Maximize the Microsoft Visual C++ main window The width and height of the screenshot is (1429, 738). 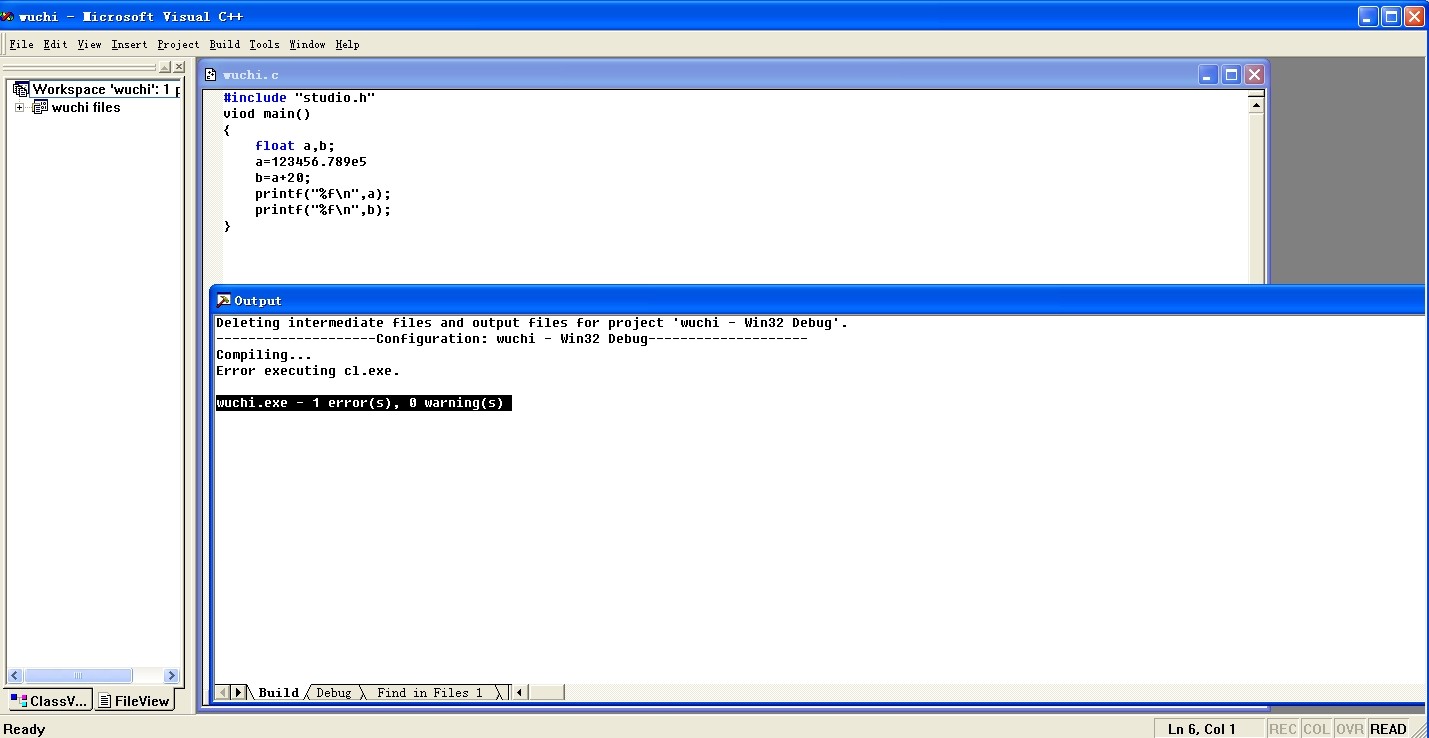point(1391,16)
